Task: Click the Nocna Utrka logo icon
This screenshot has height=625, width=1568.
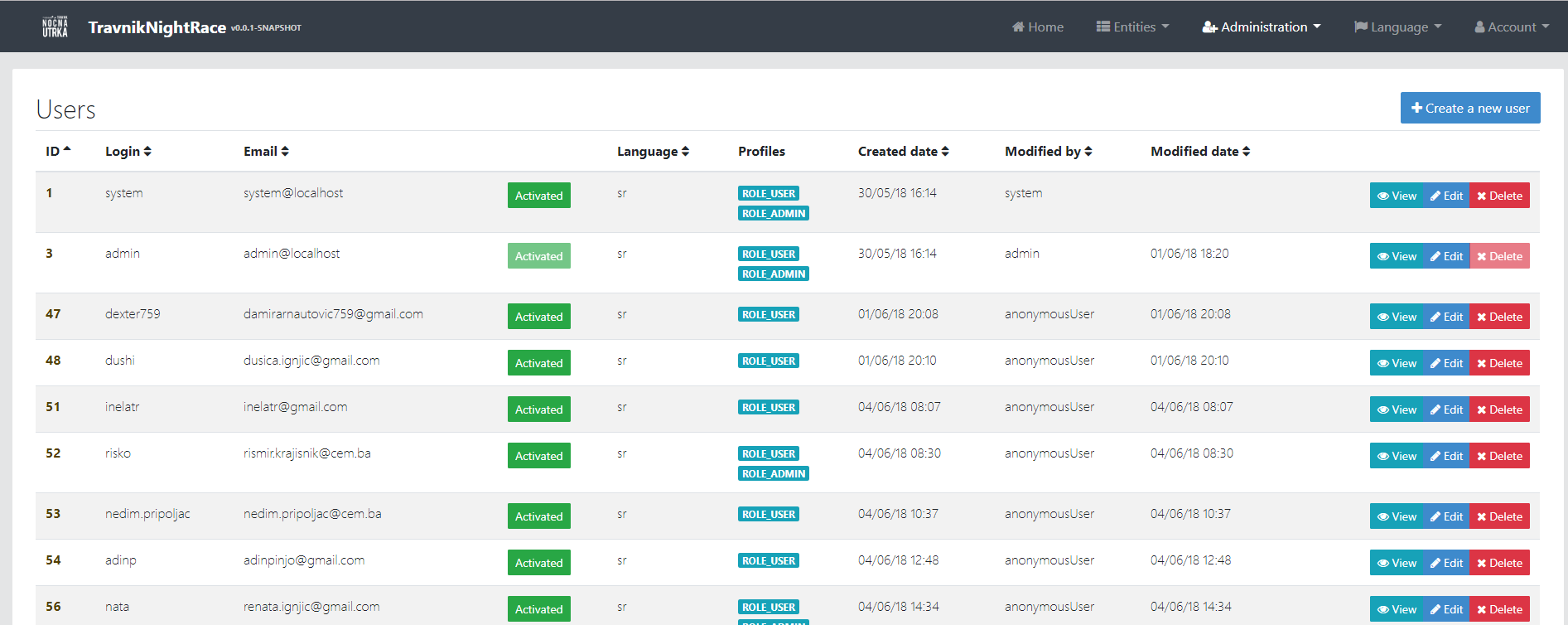Action: click(x=55, y=27)
